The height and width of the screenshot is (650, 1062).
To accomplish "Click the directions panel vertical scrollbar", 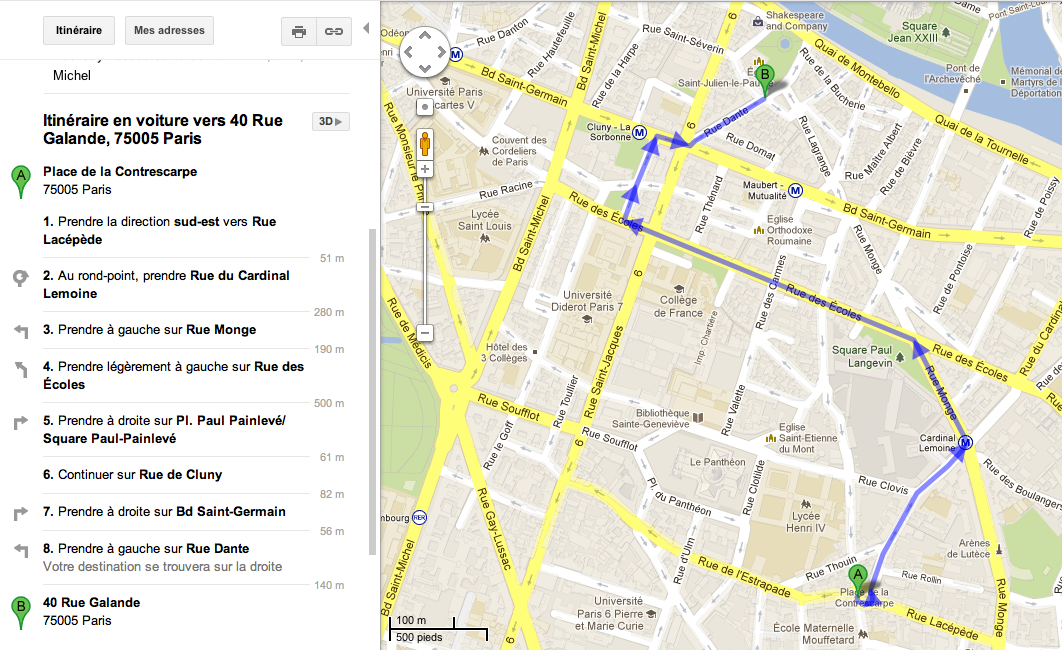I will tap(373, 390).
